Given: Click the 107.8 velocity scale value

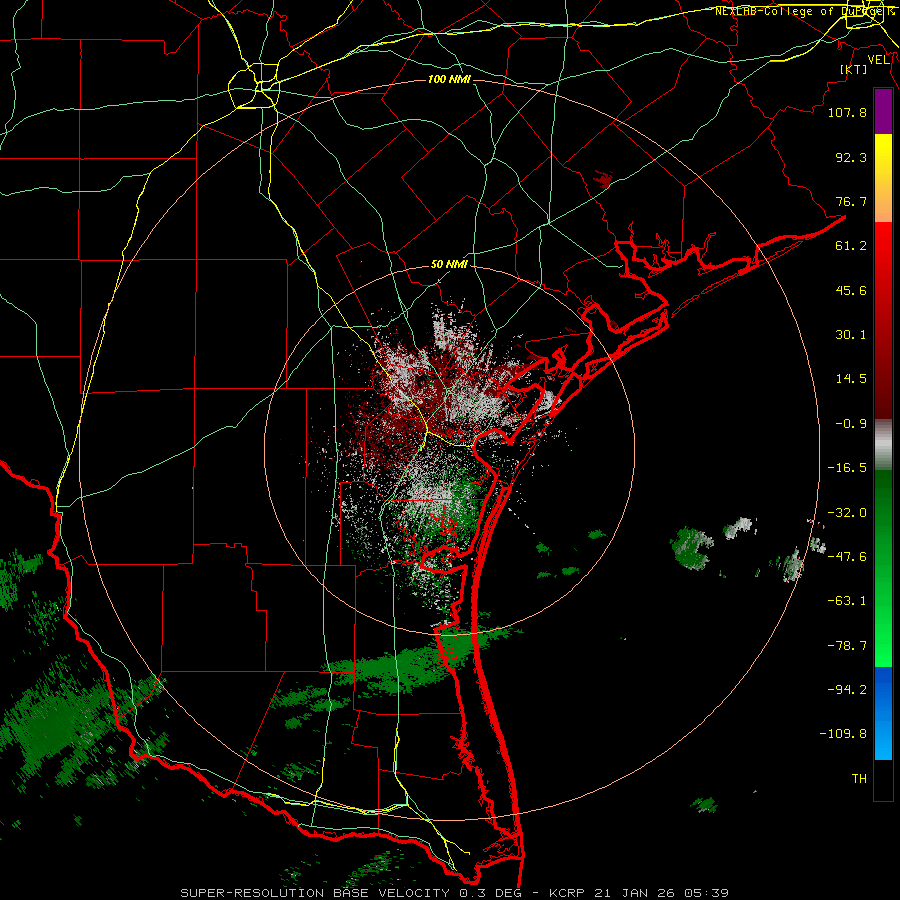Looking at the screenshot, I should coord(847,112).
